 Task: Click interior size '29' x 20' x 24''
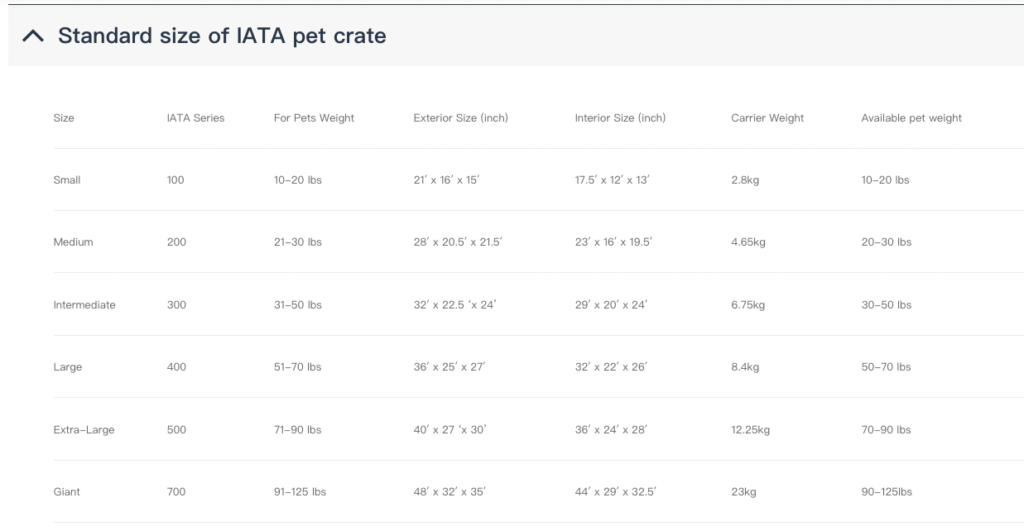[x=611, y=305]
